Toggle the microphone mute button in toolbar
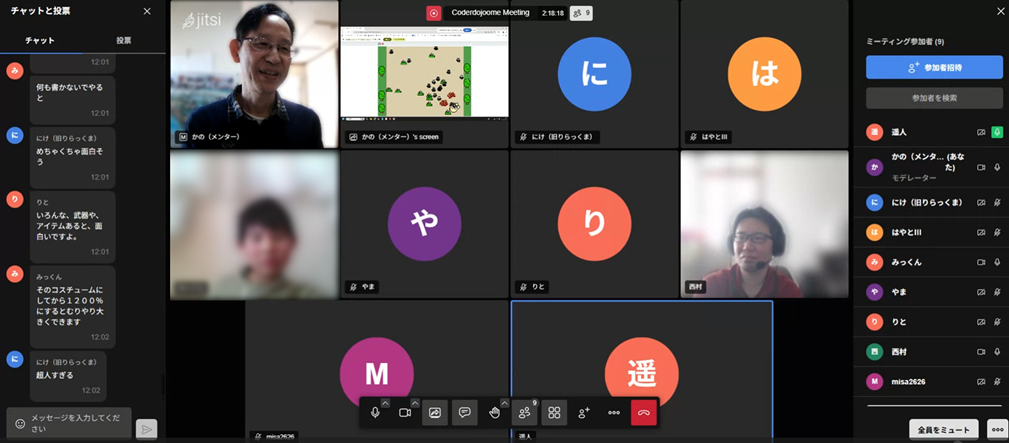Viewport: 1009px width, 443px height. (x=375, y=412)
